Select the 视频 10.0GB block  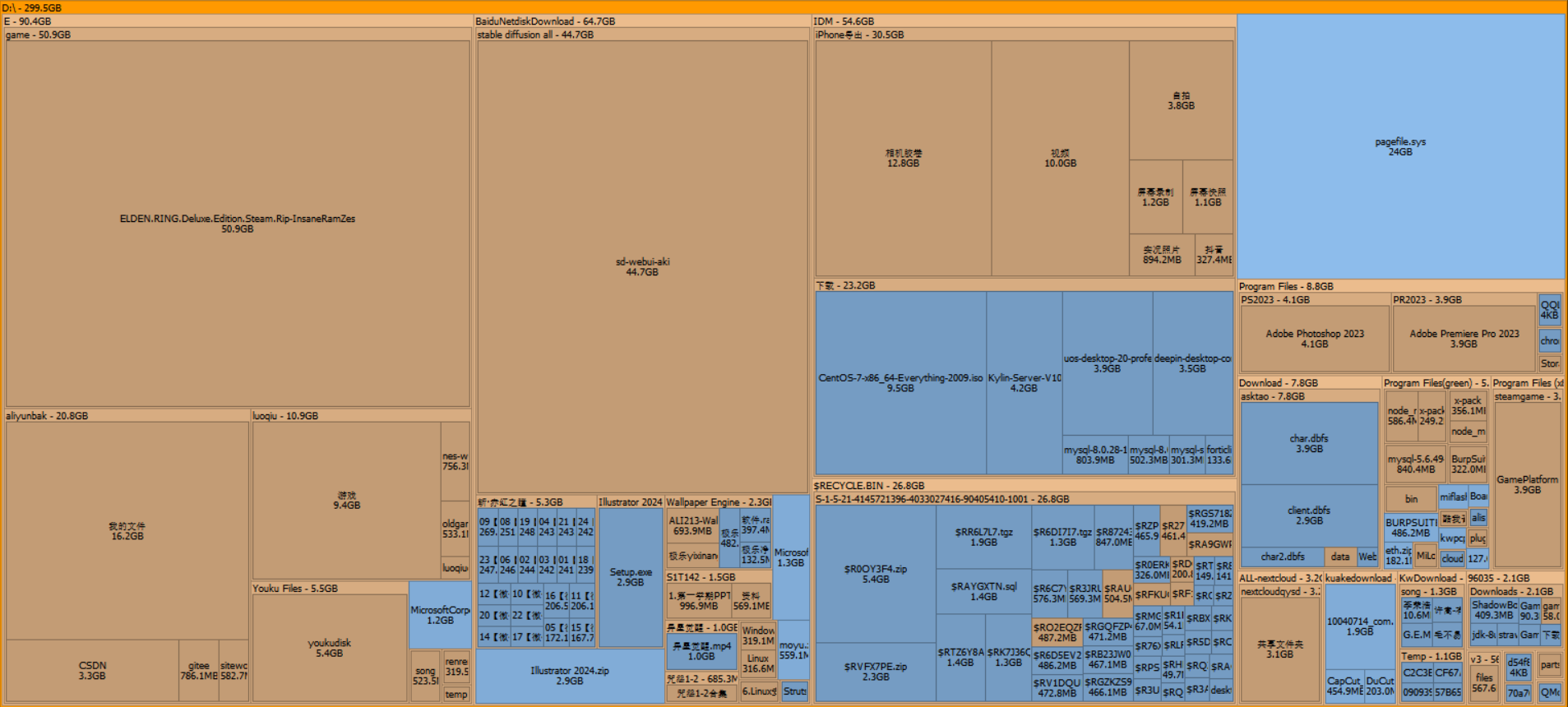point(1060,158)
